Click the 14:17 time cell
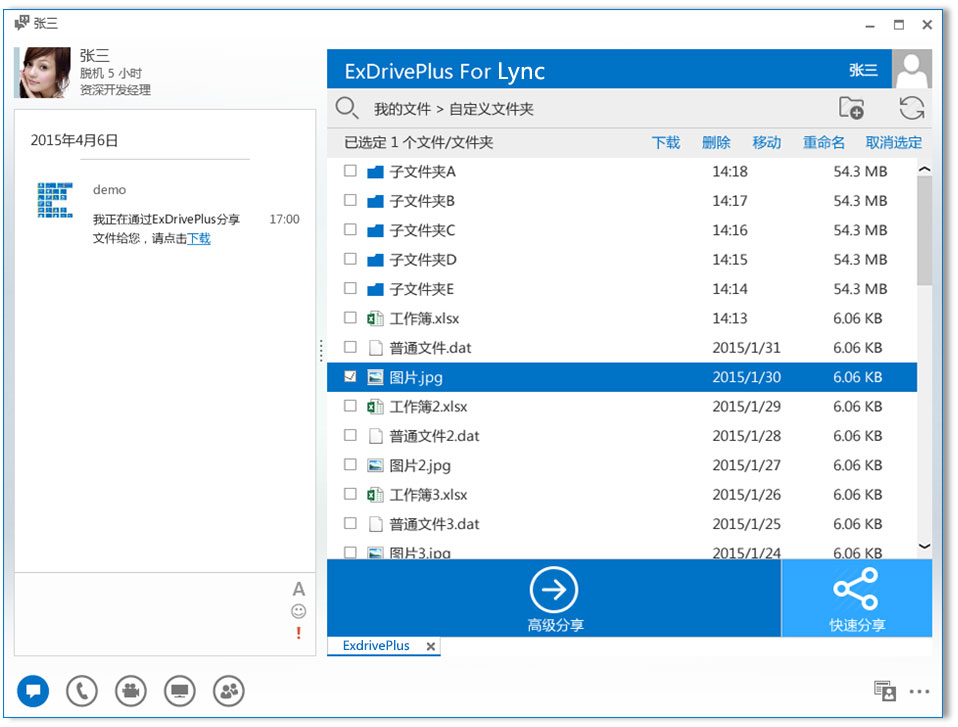958x727 pixels. click(729, 201)
